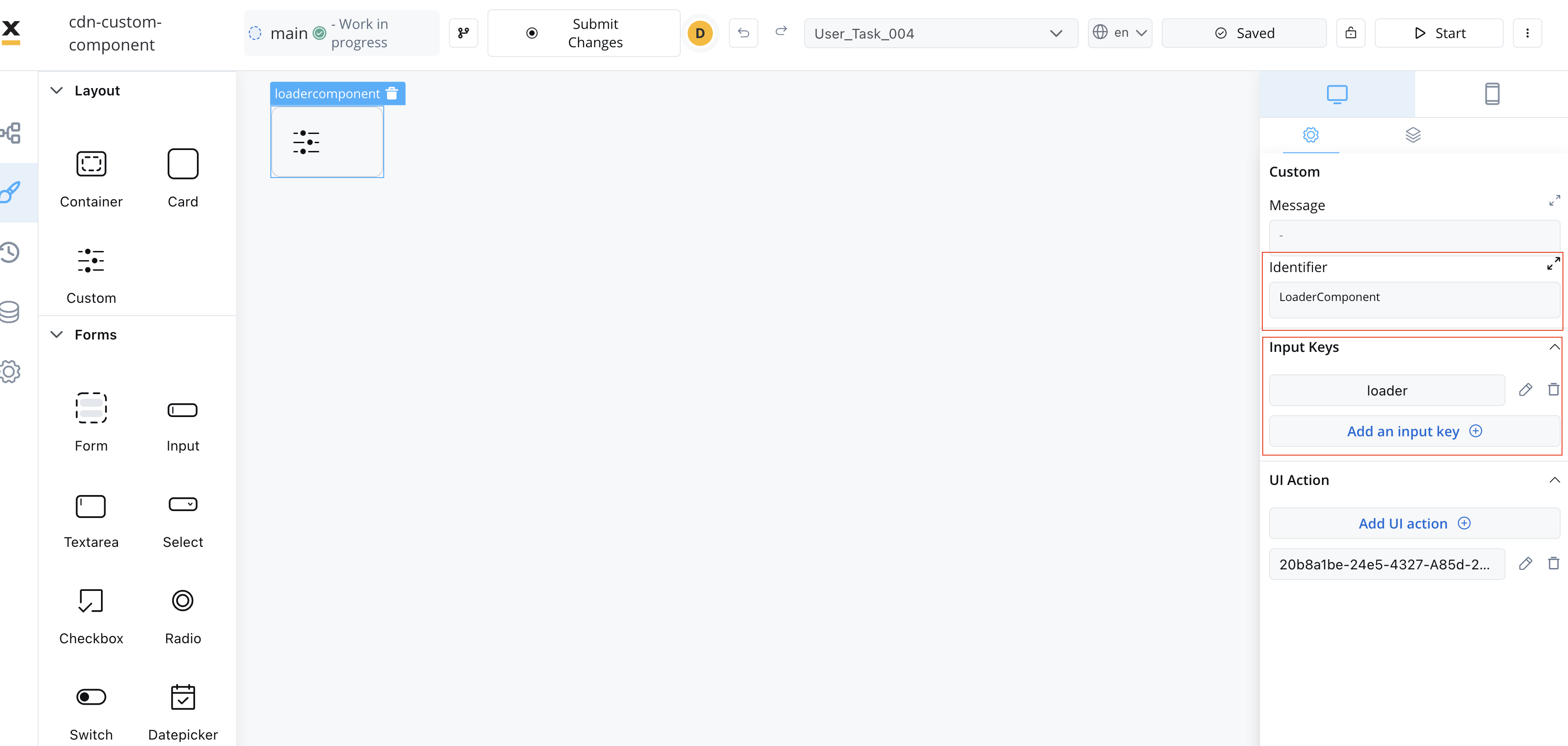Open the branch merge icon
The height and width of the screenshot is (746, 1568).
(464, 33)
